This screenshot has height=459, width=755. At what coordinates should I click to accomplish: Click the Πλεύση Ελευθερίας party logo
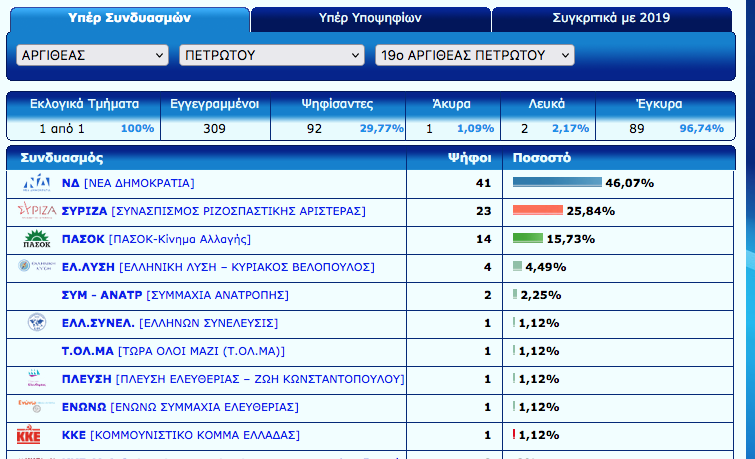coord(37,379)
